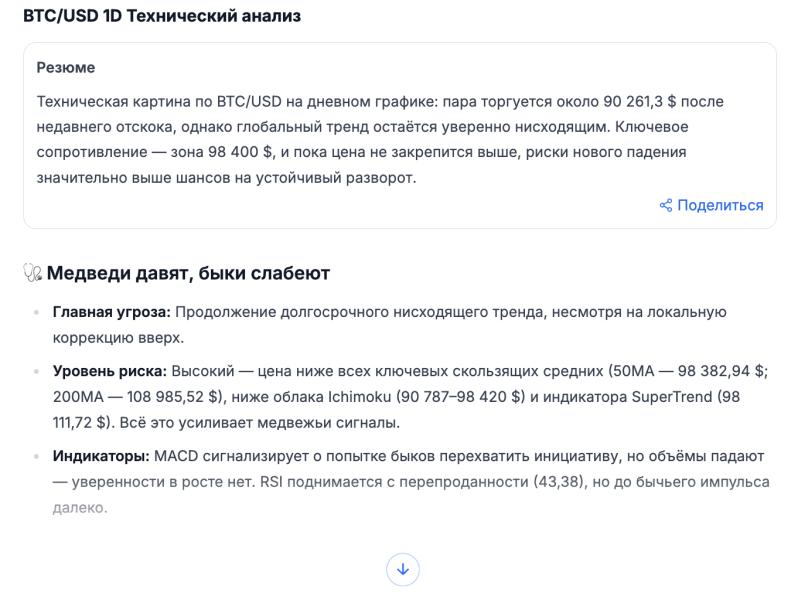Click the "Поделиться" link
The image size is (798, 600).
click(x=720, y=206)
